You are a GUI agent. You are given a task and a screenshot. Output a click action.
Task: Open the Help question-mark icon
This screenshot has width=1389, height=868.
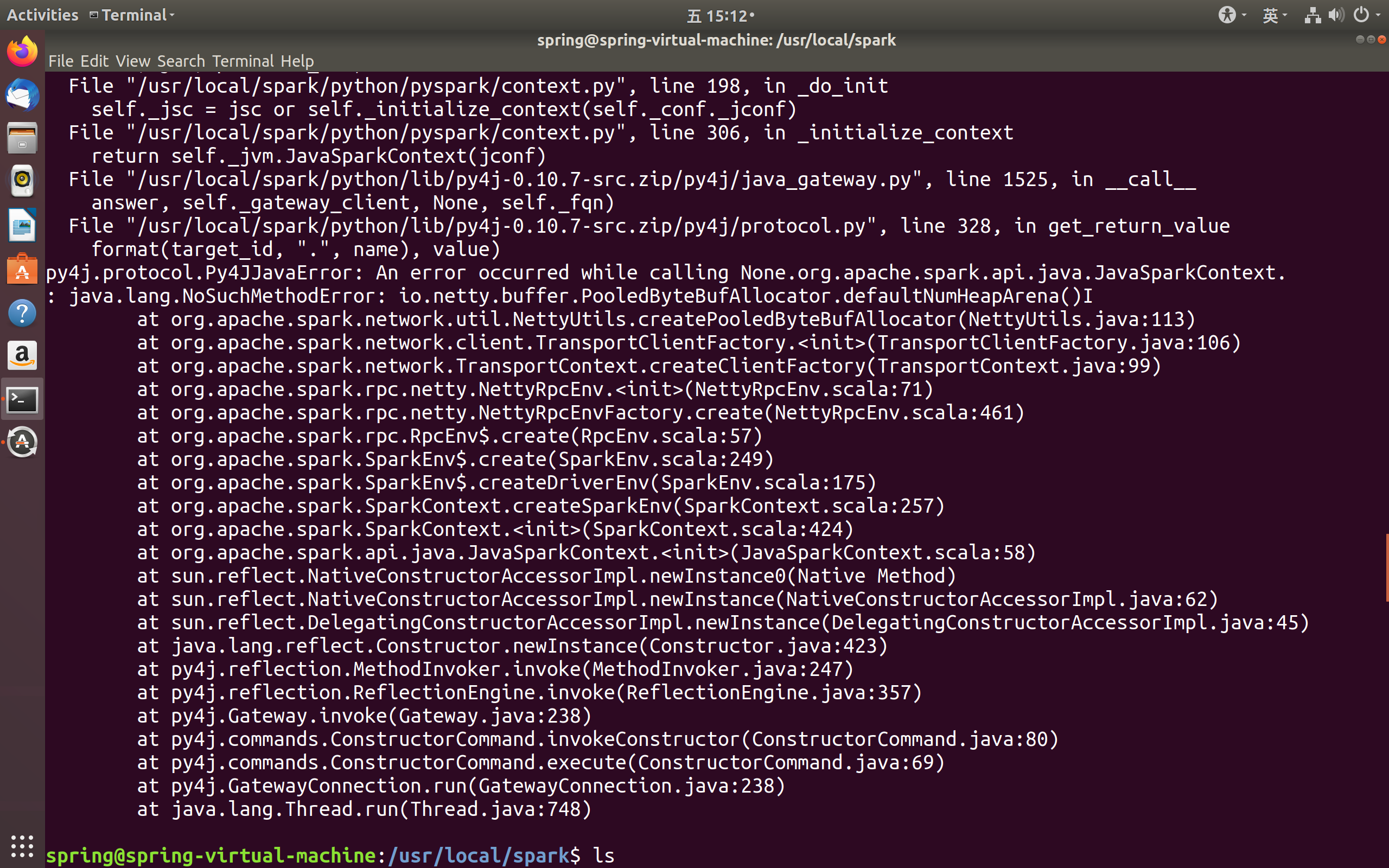coord(22,314)
